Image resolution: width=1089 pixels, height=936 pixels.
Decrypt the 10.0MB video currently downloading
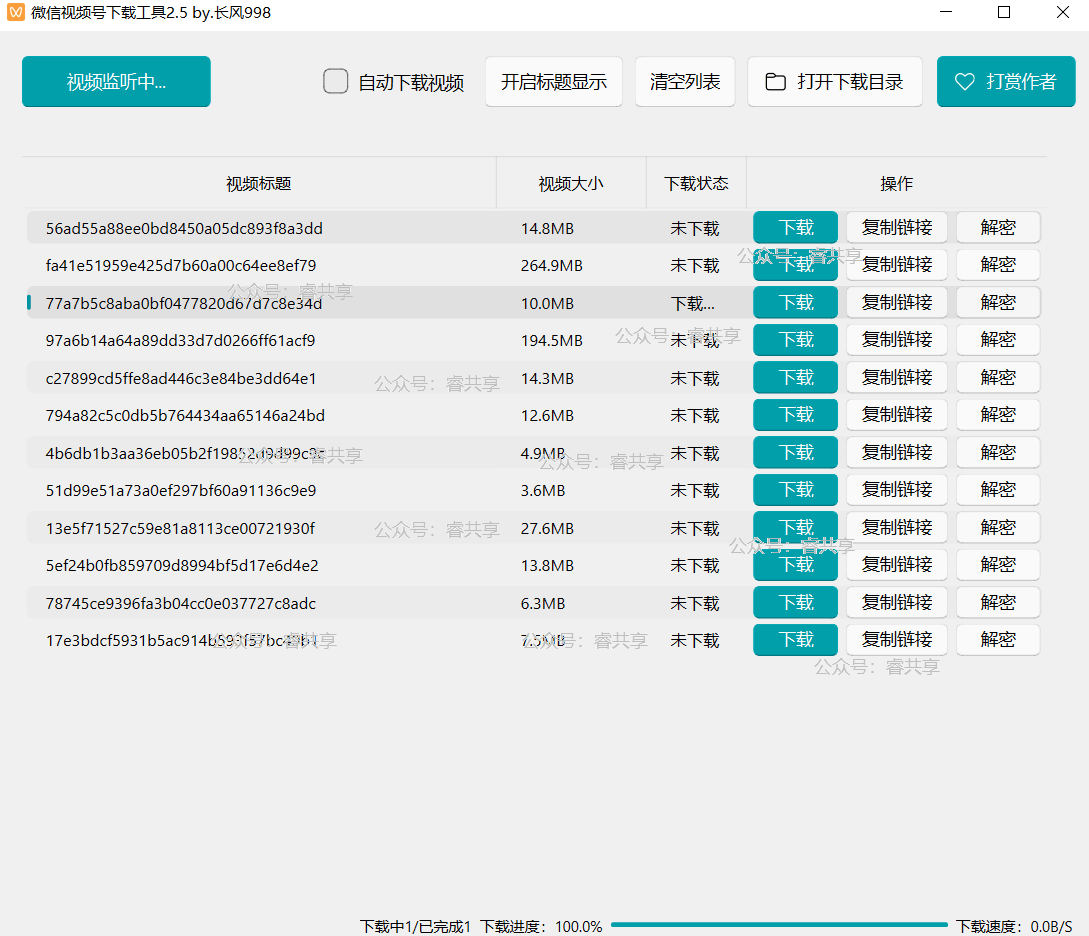(997, 302)
